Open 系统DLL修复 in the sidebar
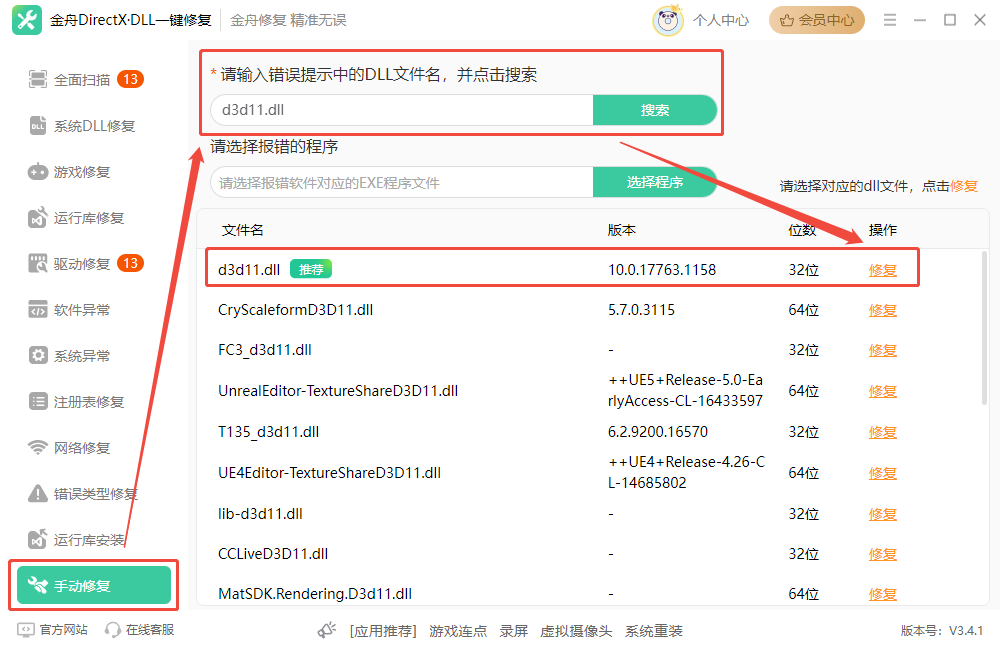The height and width of the screenshot is (650, 1000). click(x=82, y=126)
